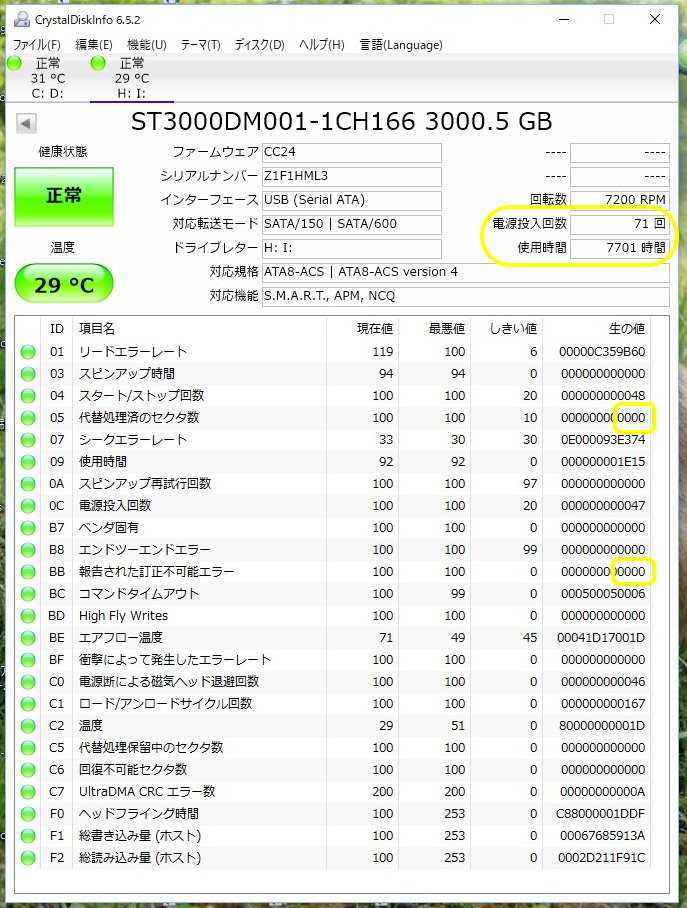687x908 pixels.
Task: Click the green status icon for シークエラーレート
Action: (28, 440)
